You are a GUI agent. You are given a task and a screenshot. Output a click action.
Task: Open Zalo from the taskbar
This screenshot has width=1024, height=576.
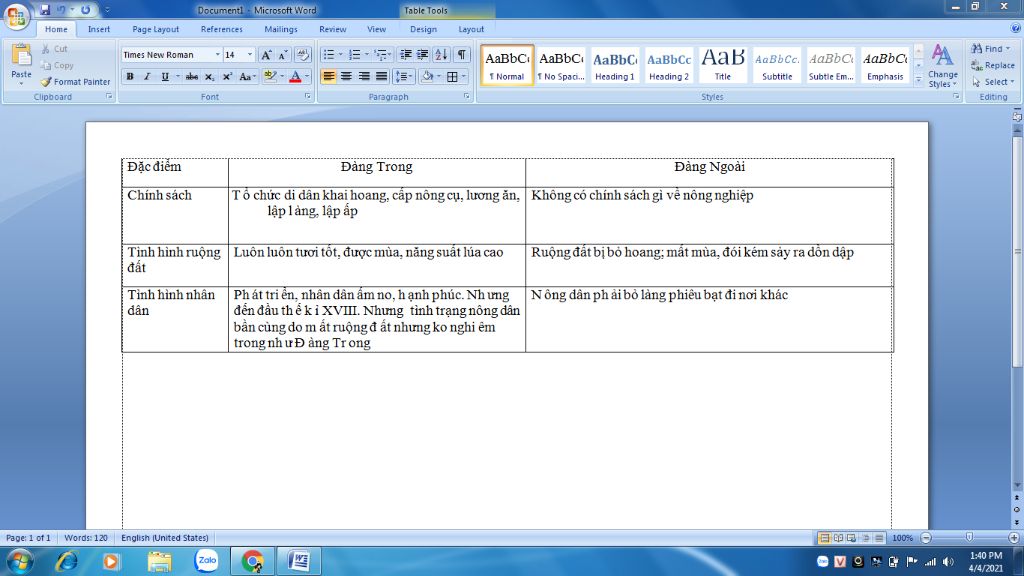pyautogui.click(x=206, y=561)
